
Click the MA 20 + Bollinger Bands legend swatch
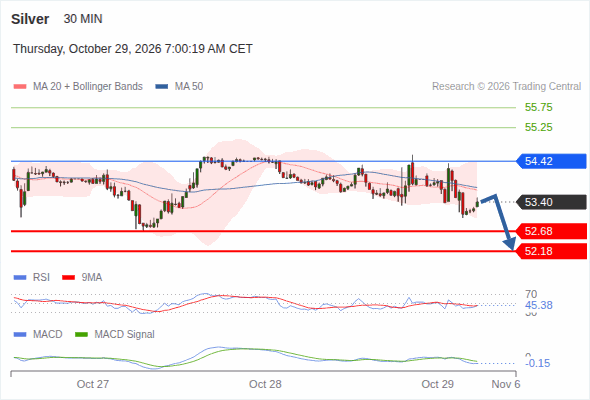20,87
